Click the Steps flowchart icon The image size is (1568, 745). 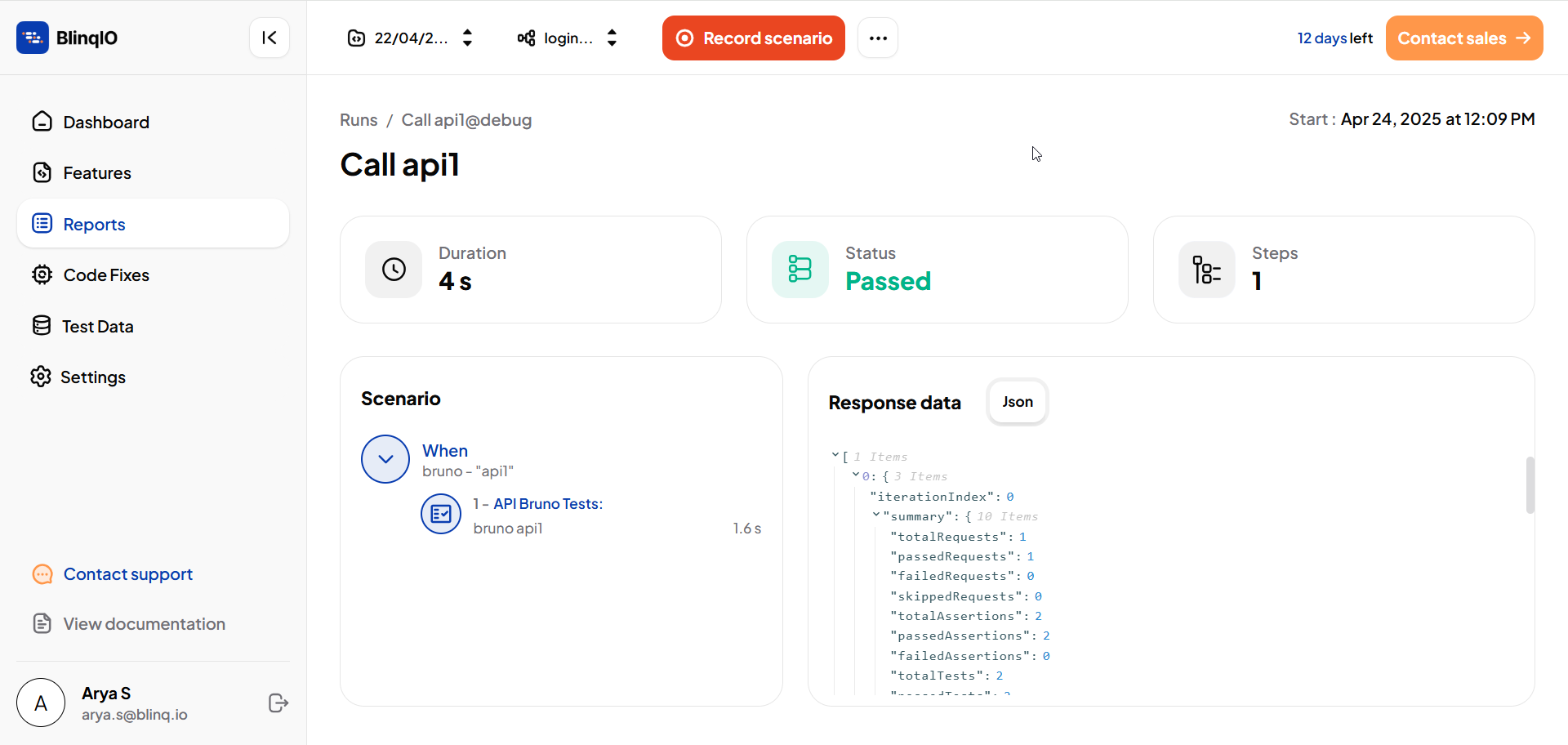point(1206,269)
